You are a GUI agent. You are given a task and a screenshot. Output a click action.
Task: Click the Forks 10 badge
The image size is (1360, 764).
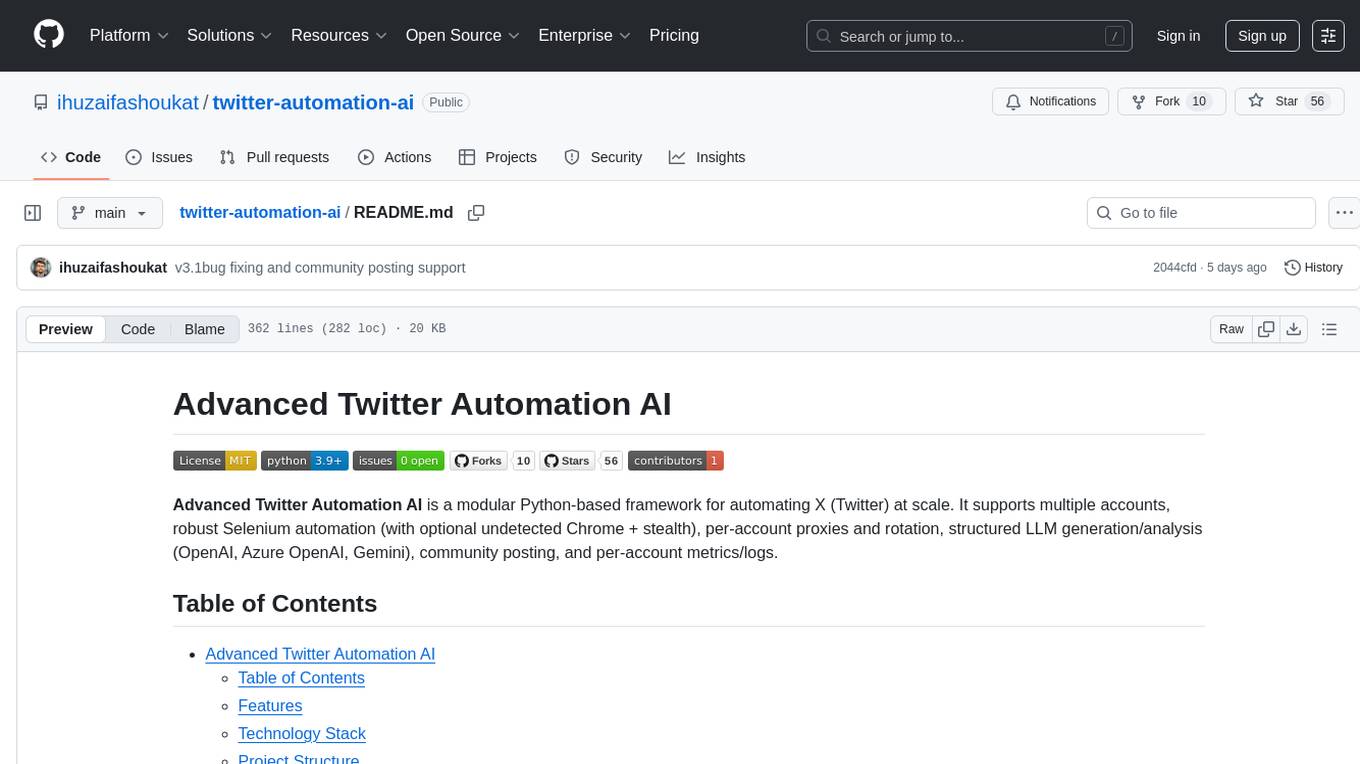click(492, 460)
